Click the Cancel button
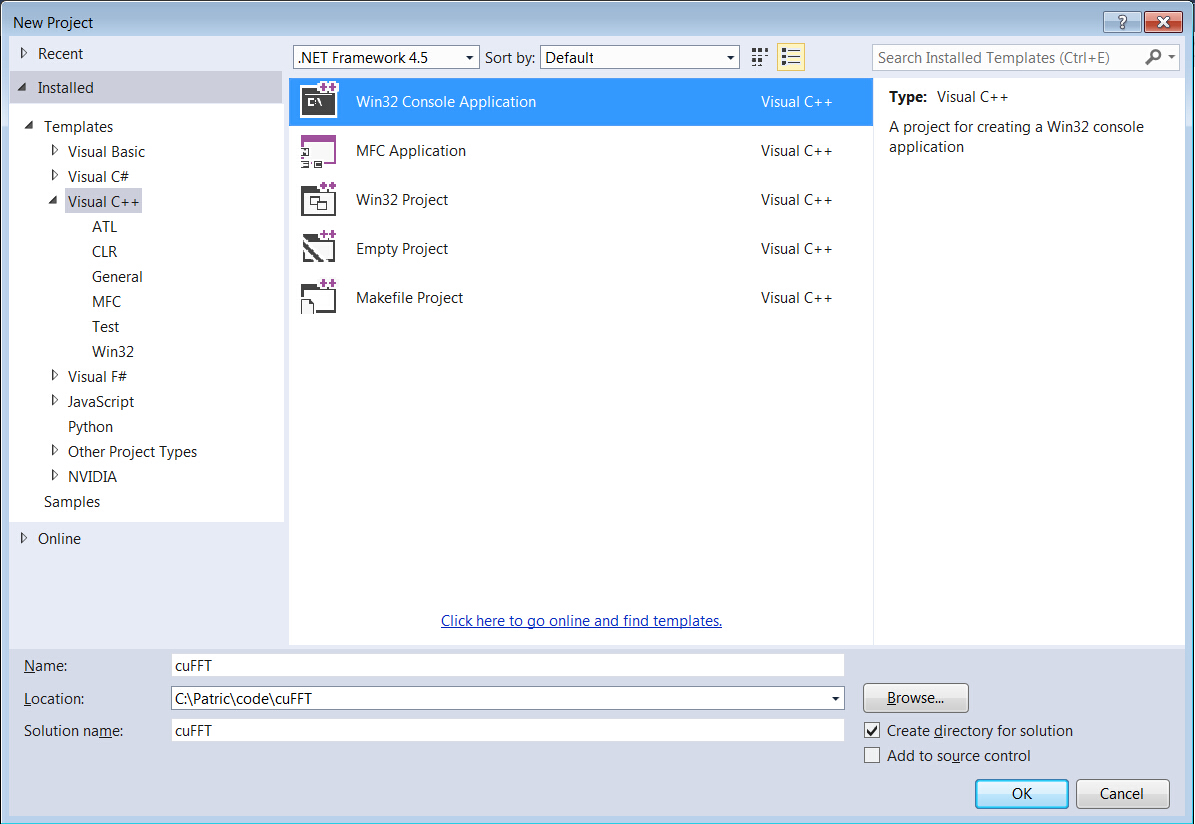The width and height of the screenshot is (1195, 824). [x=1122, y=794]
